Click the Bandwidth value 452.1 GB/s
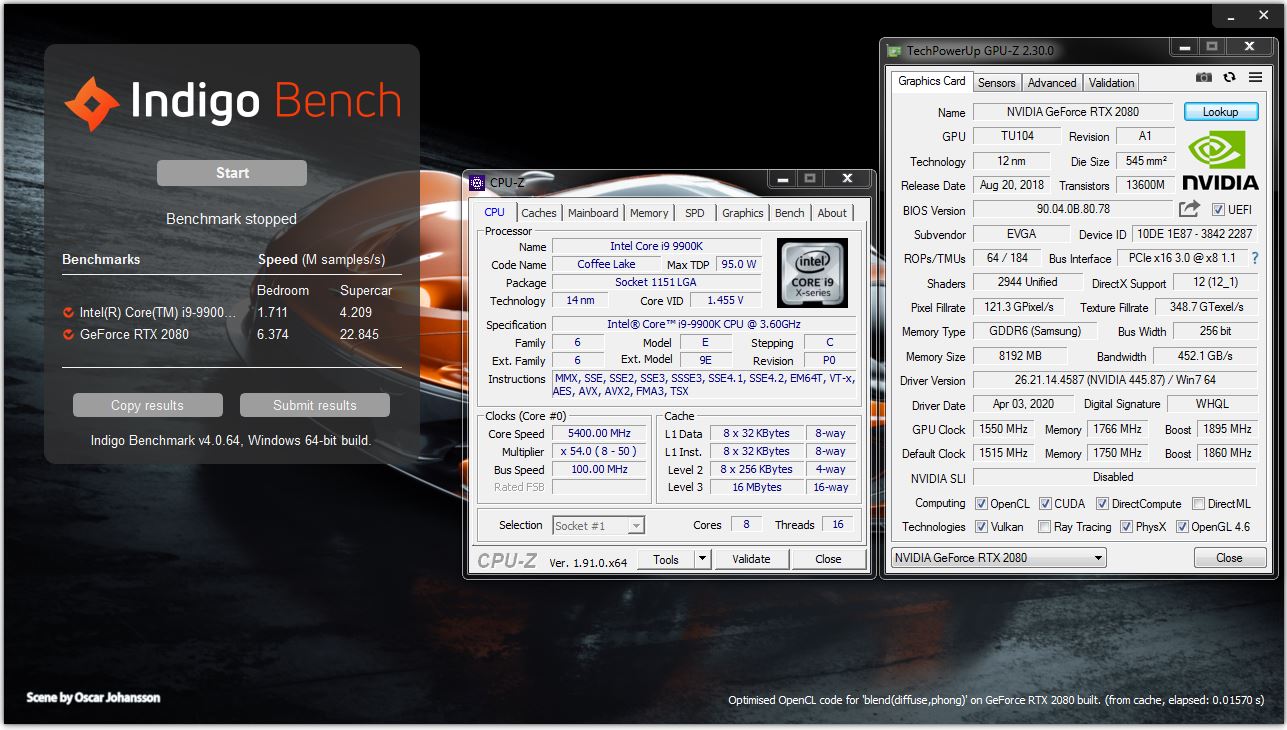The image size is (1287, 730). pyautogui.click(x=1205, y=356)
